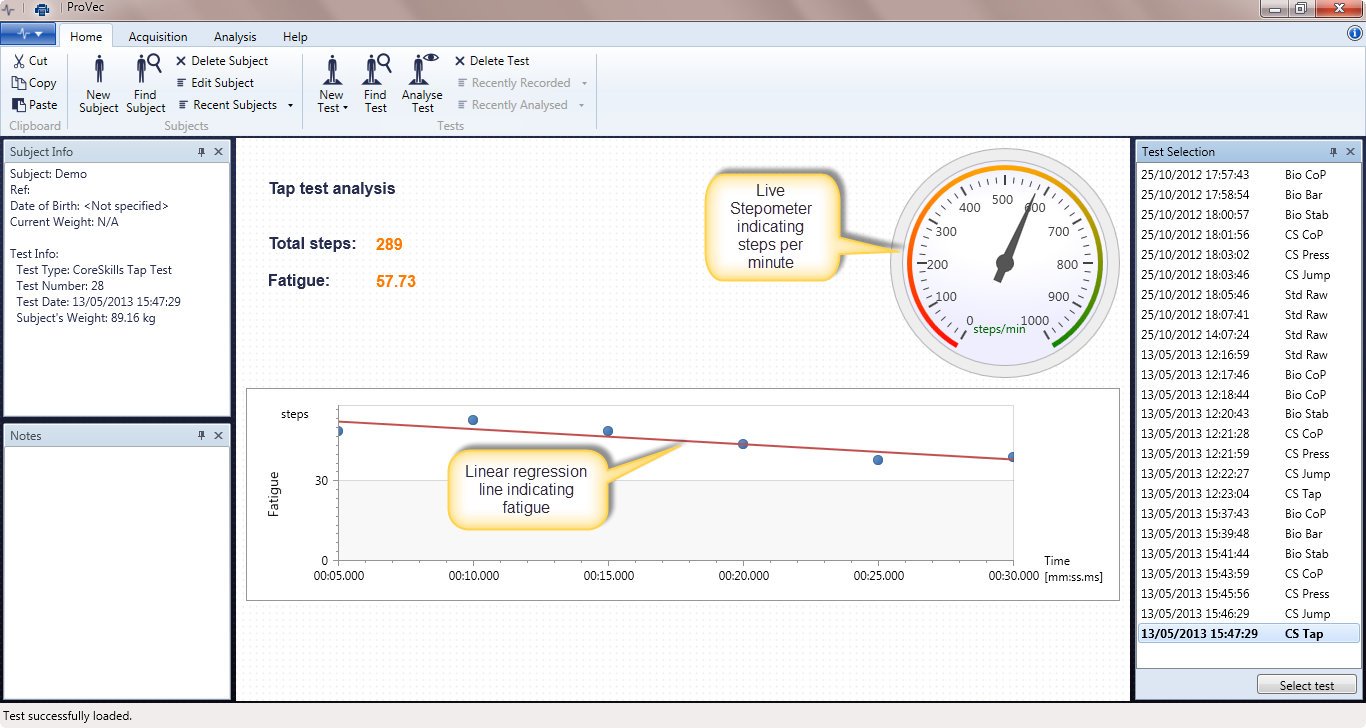The width and height of the screenshot is (1366, 728).
Task: Select test 13/05/2013 12:20:43 Bio Stab
Action: 1249,414
